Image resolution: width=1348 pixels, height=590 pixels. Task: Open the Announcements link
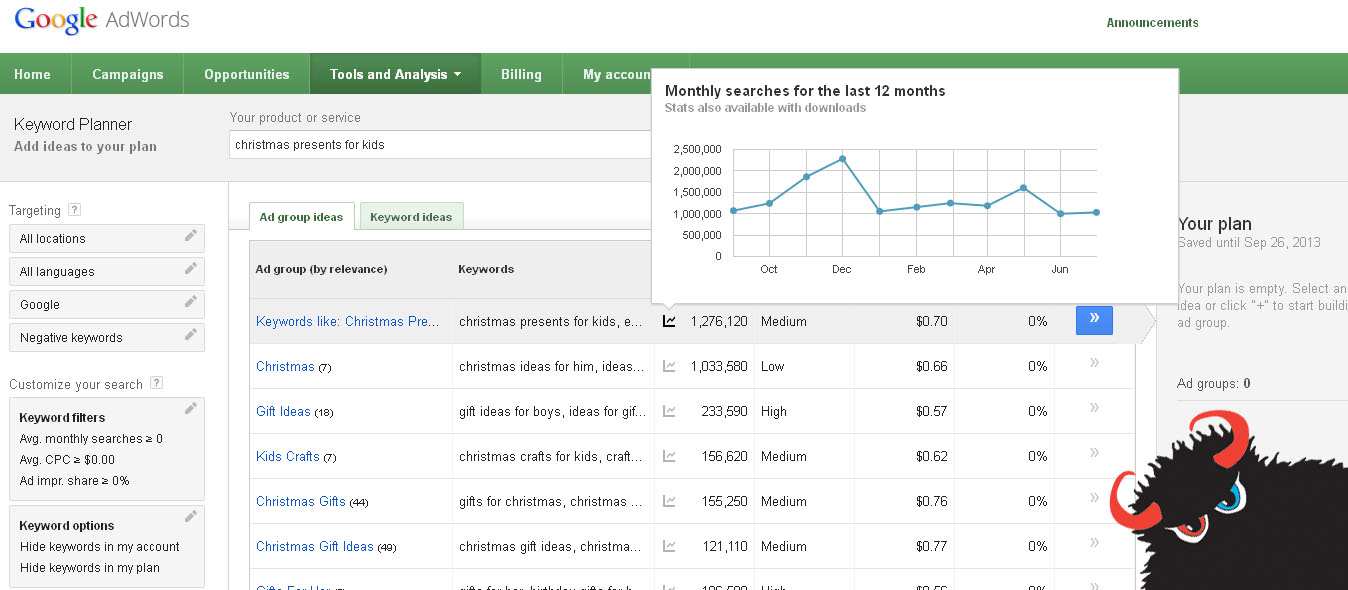pyautogui.click(x=1152, y=23)
